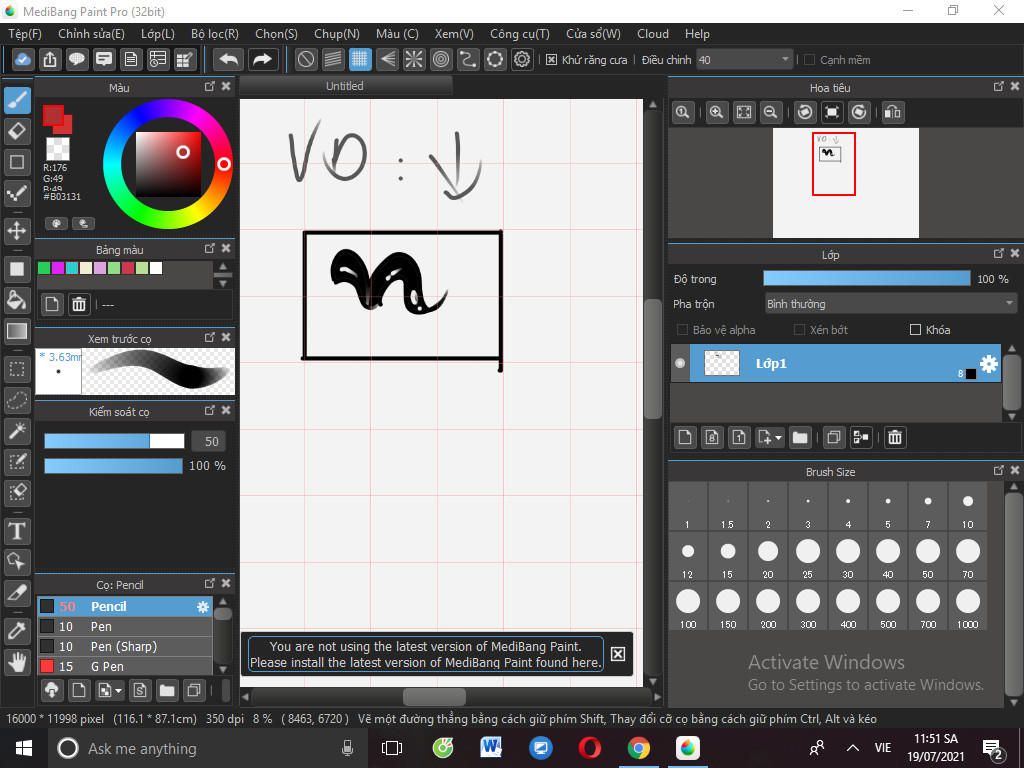Toggle Khử răng cưa checkbox
This screenshot has height=768, width=1024.
coord(551,60)
